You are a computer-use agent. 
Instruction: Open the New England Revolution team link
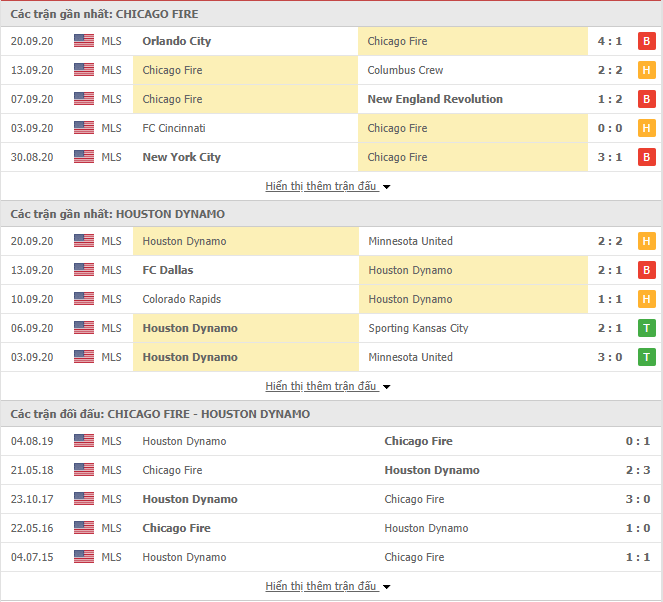point(435,99)
